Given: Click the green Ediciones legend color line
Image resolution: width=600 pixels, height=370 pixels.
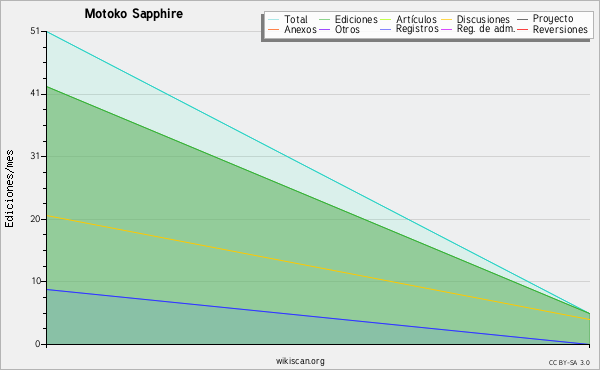Looking at the screenshot, I should click(324, 20).
